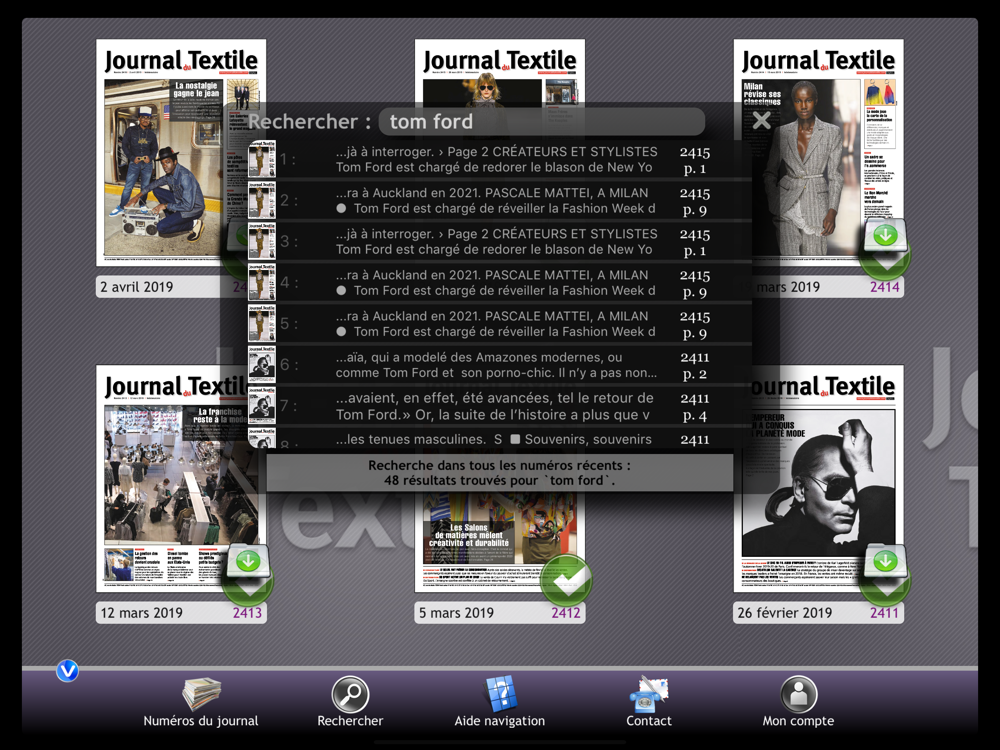Select the cover thumbnail of result 4

(x=261, y=283)
